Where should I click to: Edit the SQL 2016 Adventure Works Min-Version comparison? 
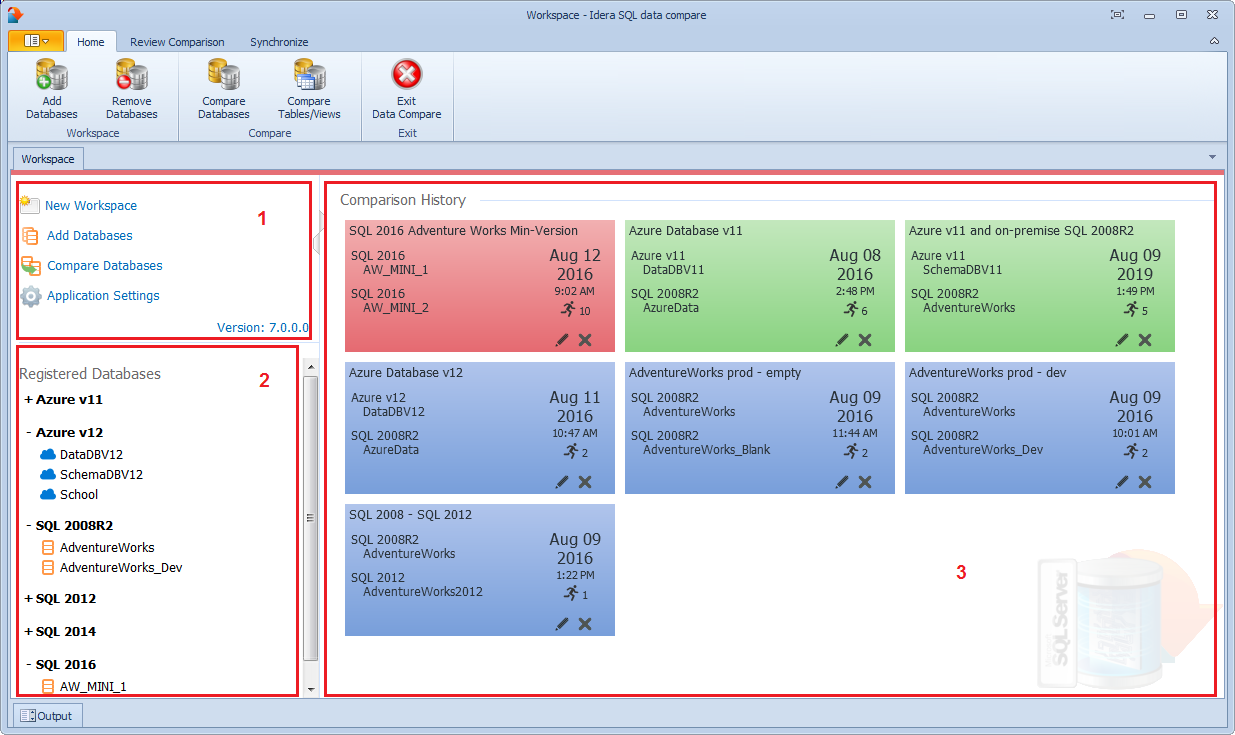tap(562, 340)
